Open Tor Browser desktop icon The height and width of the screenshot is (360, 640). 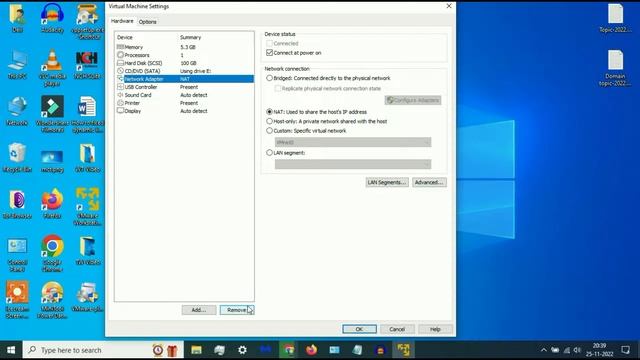(17, 204)
